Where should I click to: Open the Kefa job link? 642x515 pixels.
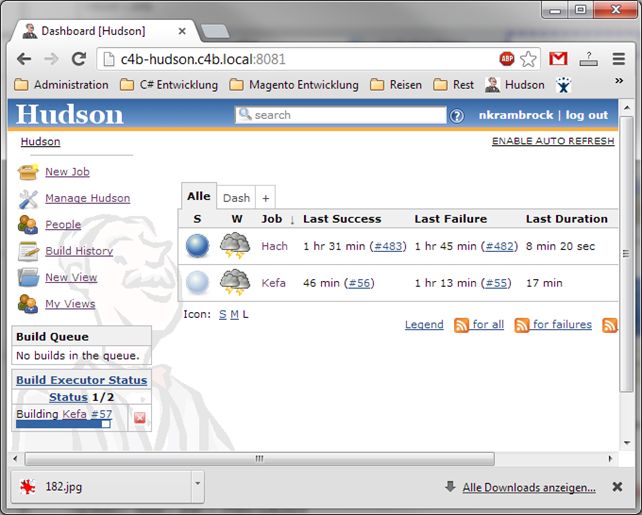coord(274,283)
